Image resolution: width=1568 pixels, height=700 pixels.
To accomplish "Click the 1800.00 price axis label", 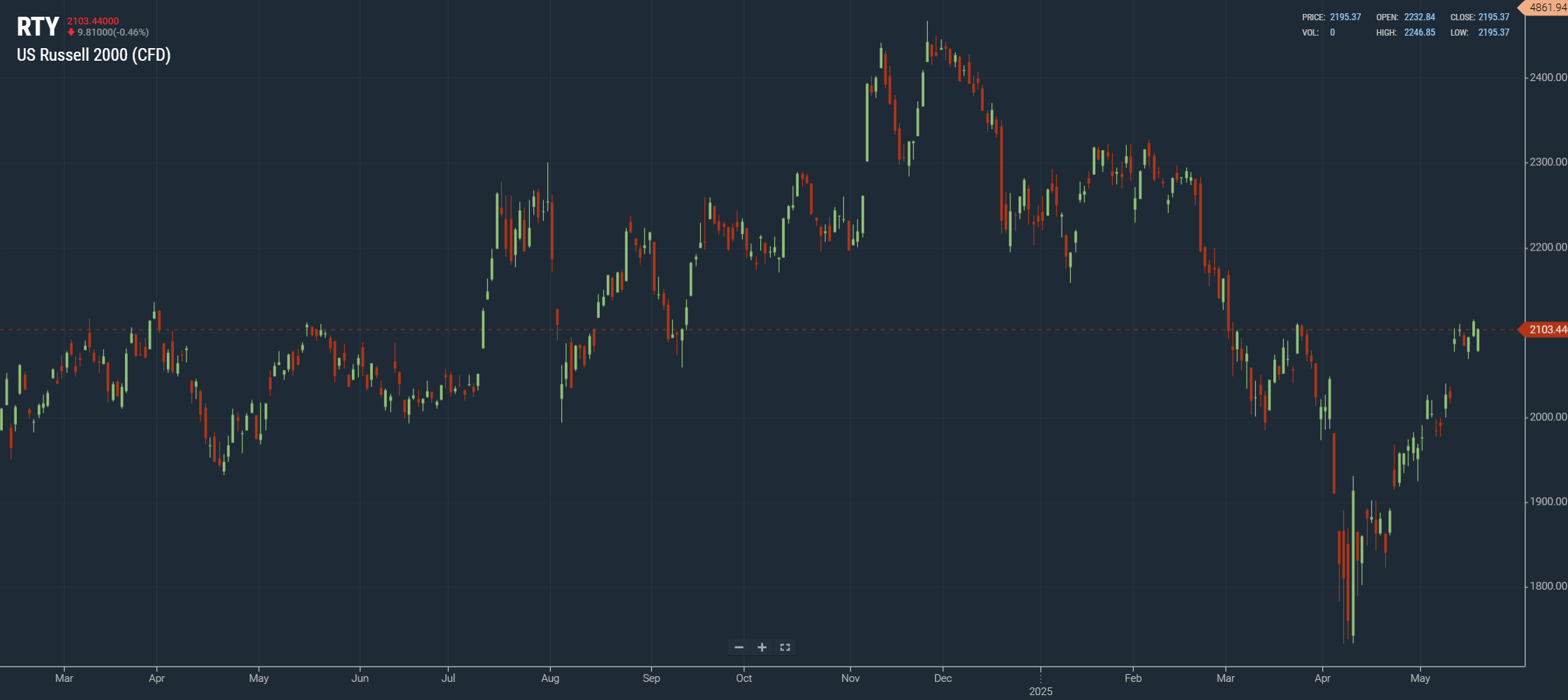I will [x=1548, y=586].
